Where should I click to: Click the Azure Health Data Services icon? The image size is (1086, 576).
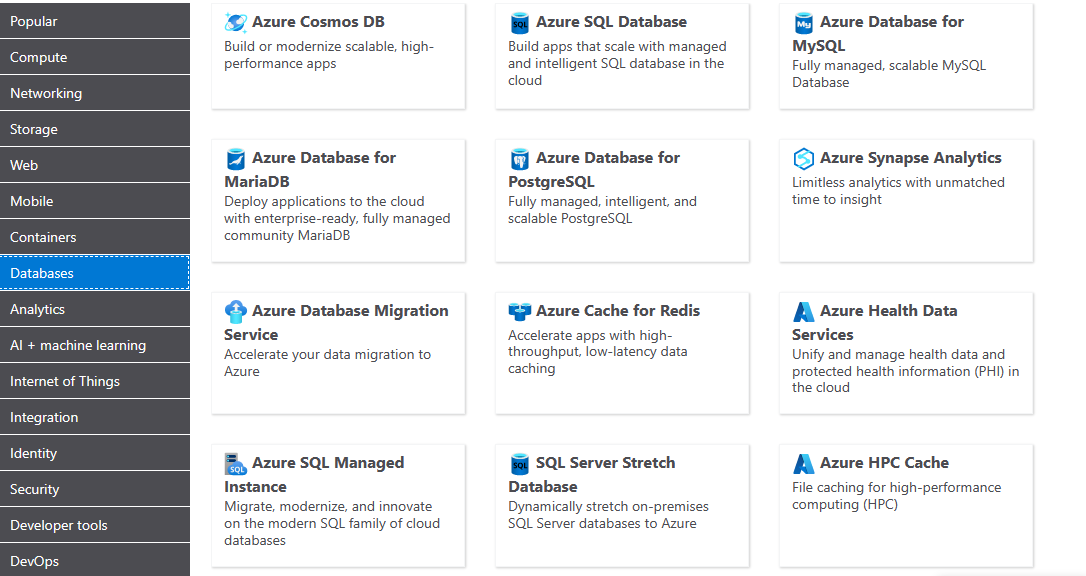tap(803, 312)
